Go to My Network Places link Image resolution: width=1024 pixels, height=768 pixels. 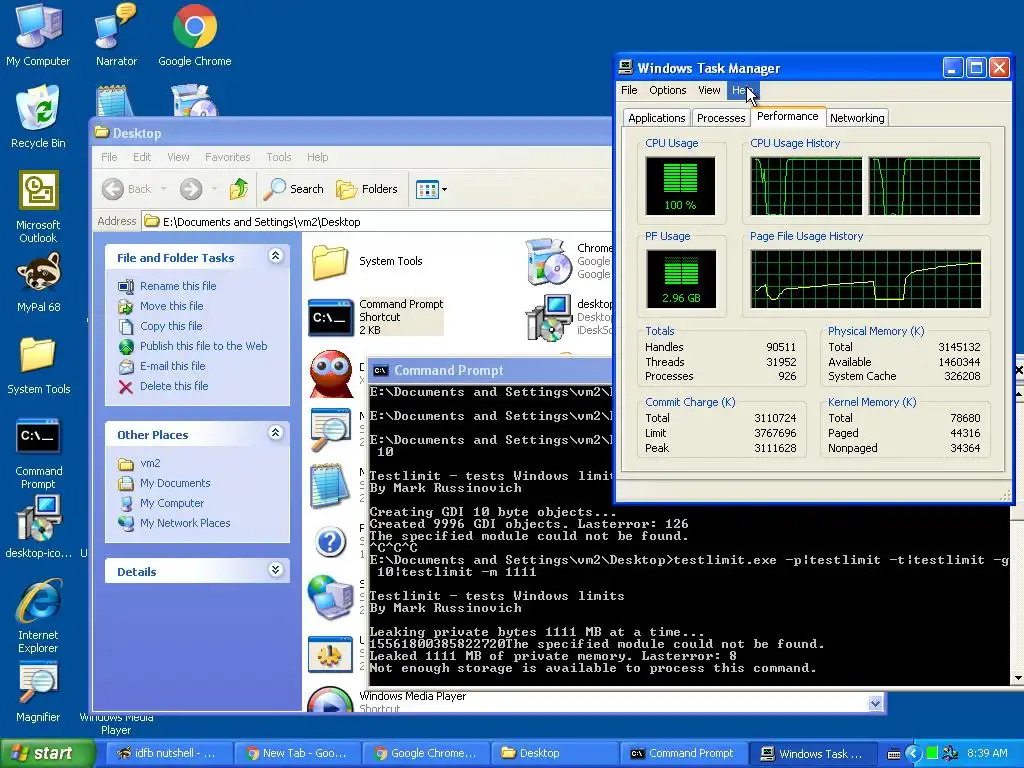(x=185, y=523)
